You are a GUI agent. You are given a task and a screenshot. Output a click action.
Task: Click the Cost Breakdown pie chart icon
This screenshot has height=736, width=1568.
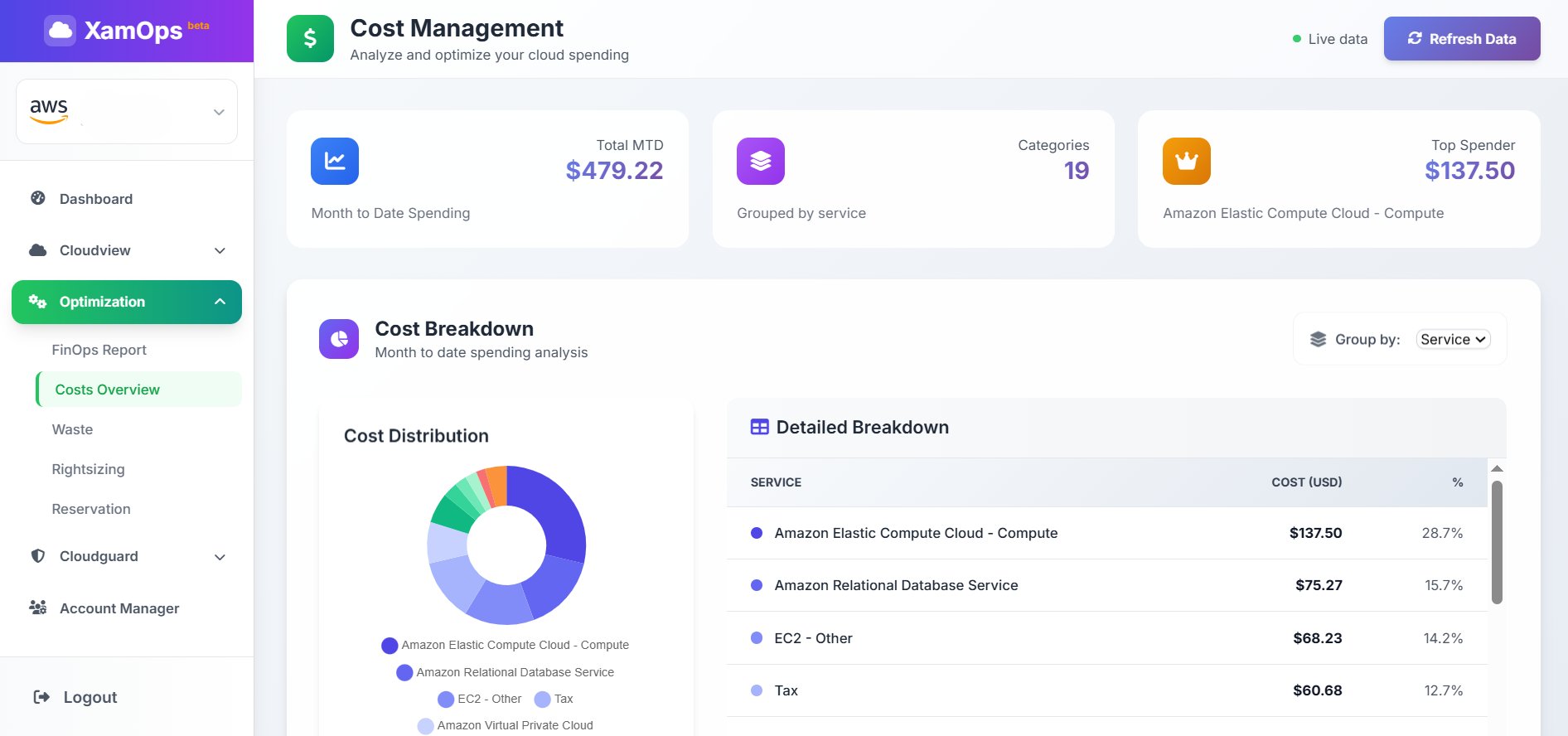339,339
